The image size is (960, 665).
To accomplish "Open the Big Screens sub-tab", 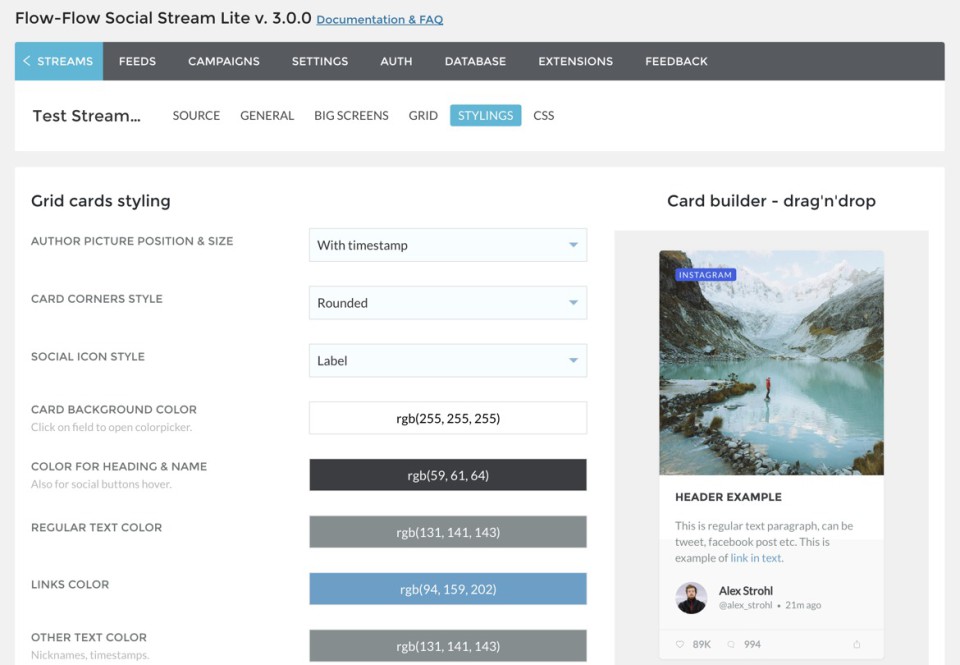I will tap(351, 116).
